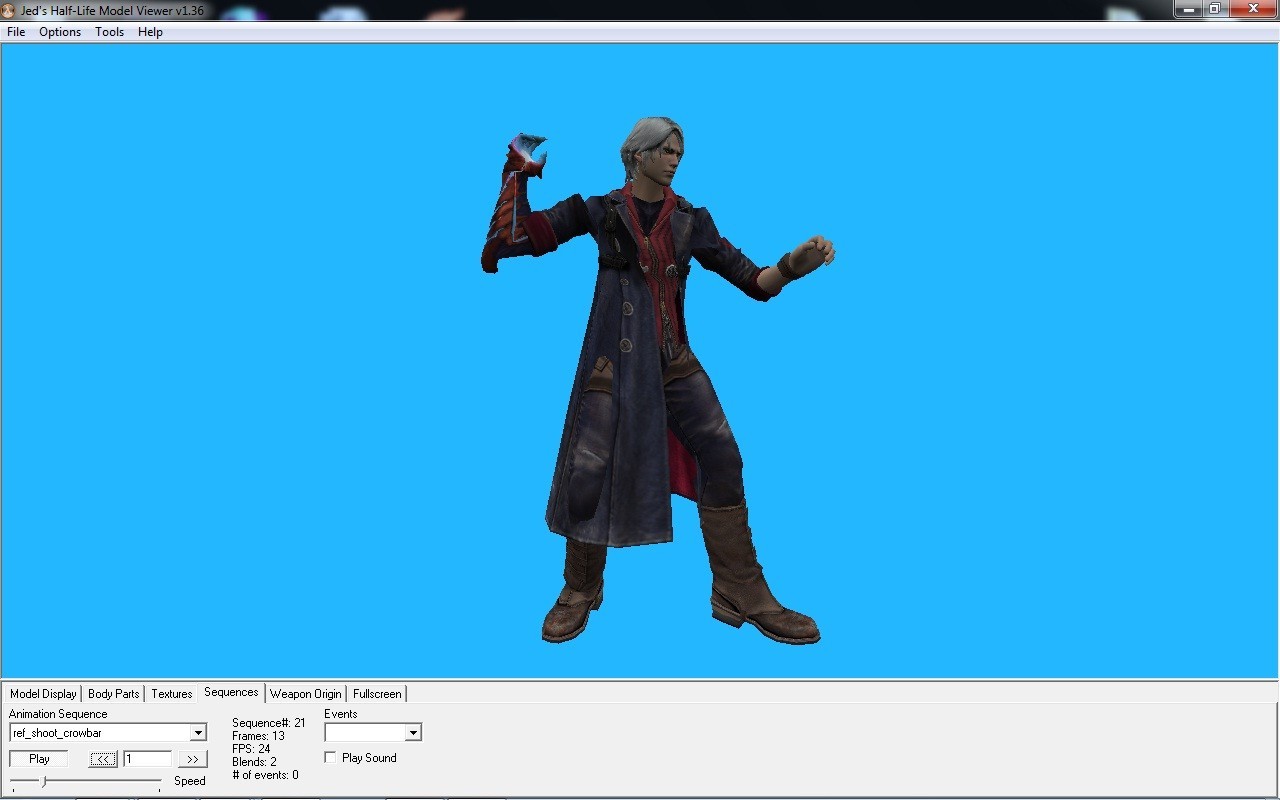
Task: Open the Fullscreen tab
Action: [377, 693]
